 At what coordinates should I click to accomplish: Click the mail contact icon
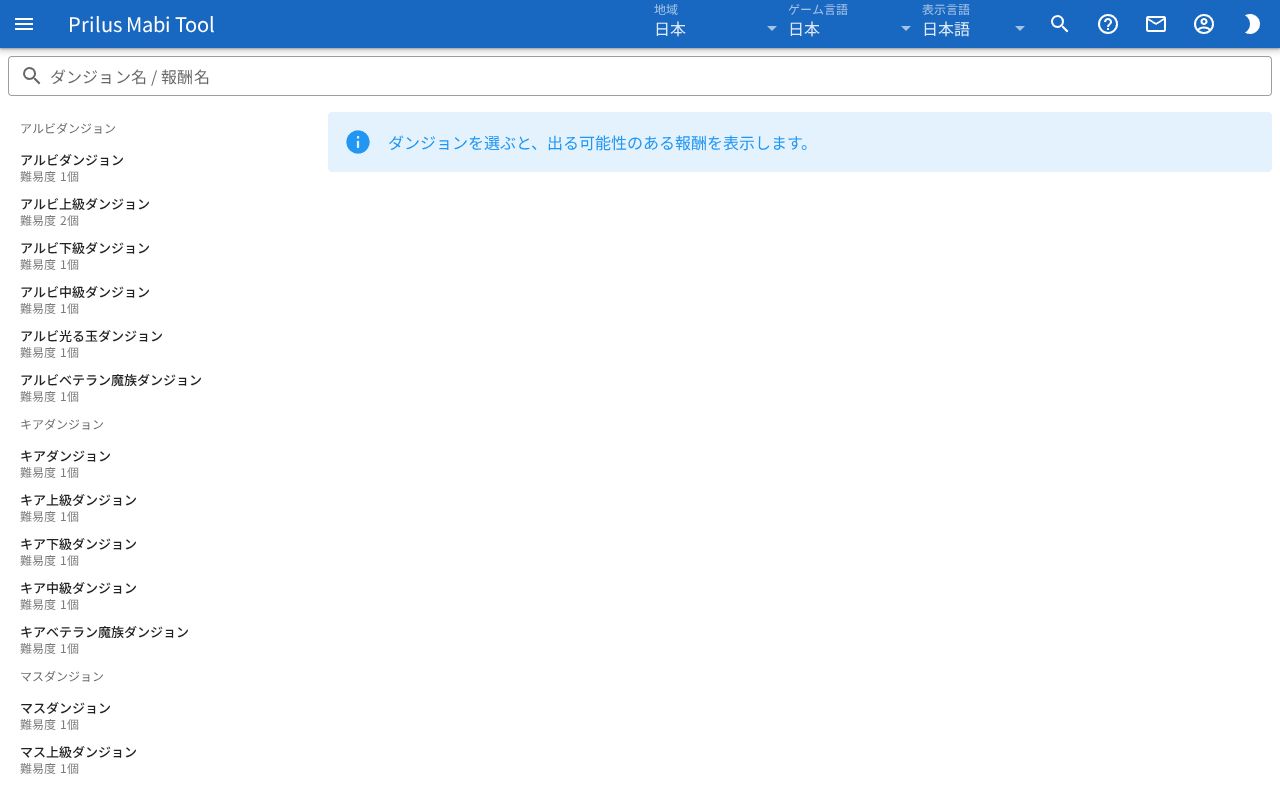pyautogui.click(x=1156, y=24)
